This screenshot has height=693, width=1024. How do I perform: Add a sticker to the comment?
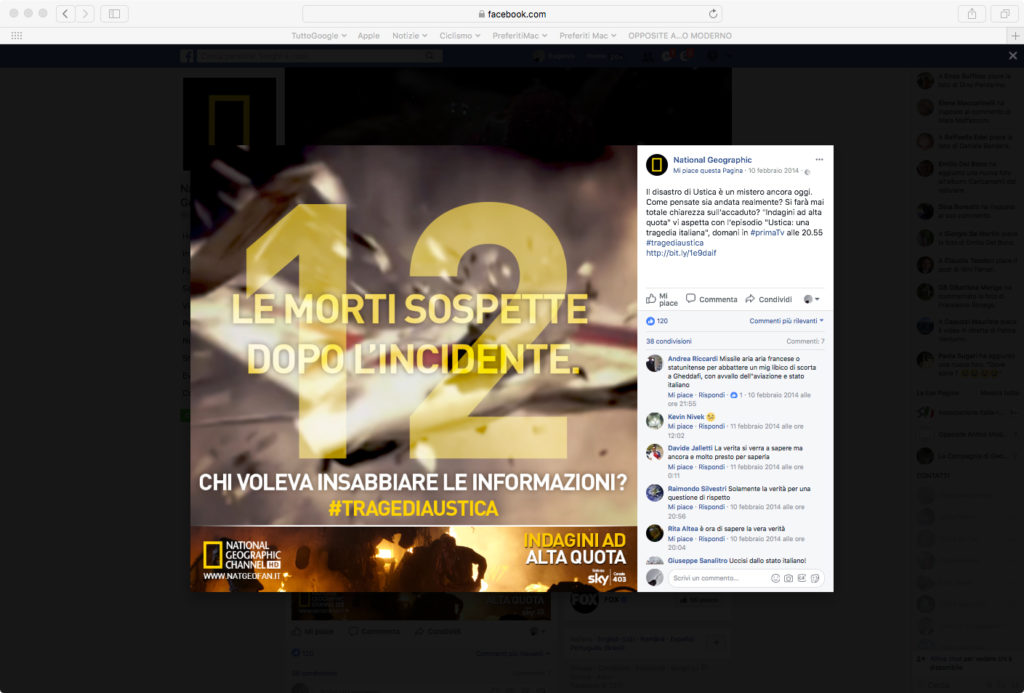click(x=815, y=578)
